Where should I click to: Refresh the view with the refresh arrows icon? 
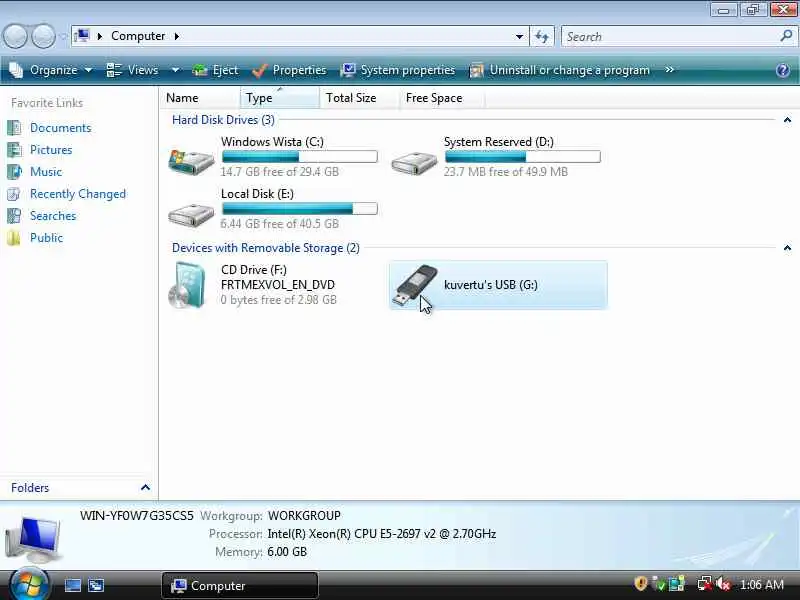click(542, 36)
